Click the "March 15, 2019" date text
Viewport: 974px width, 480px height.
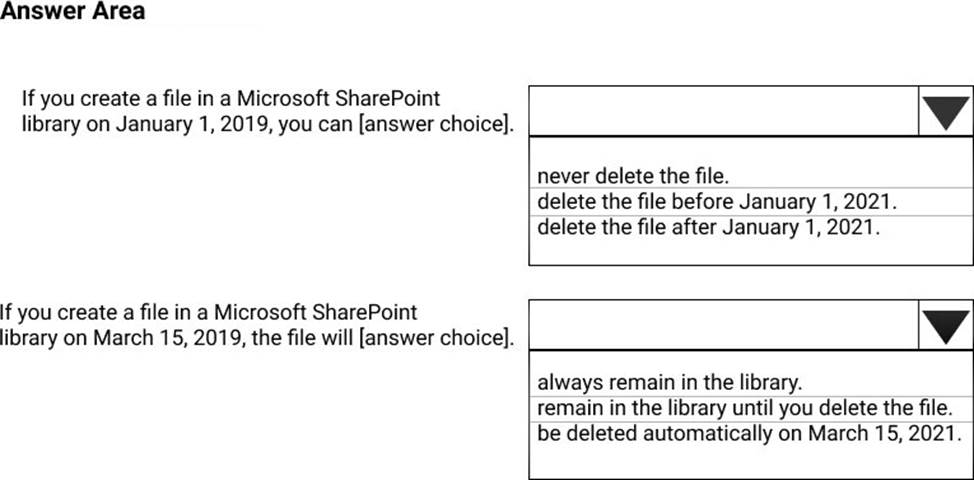156,337
